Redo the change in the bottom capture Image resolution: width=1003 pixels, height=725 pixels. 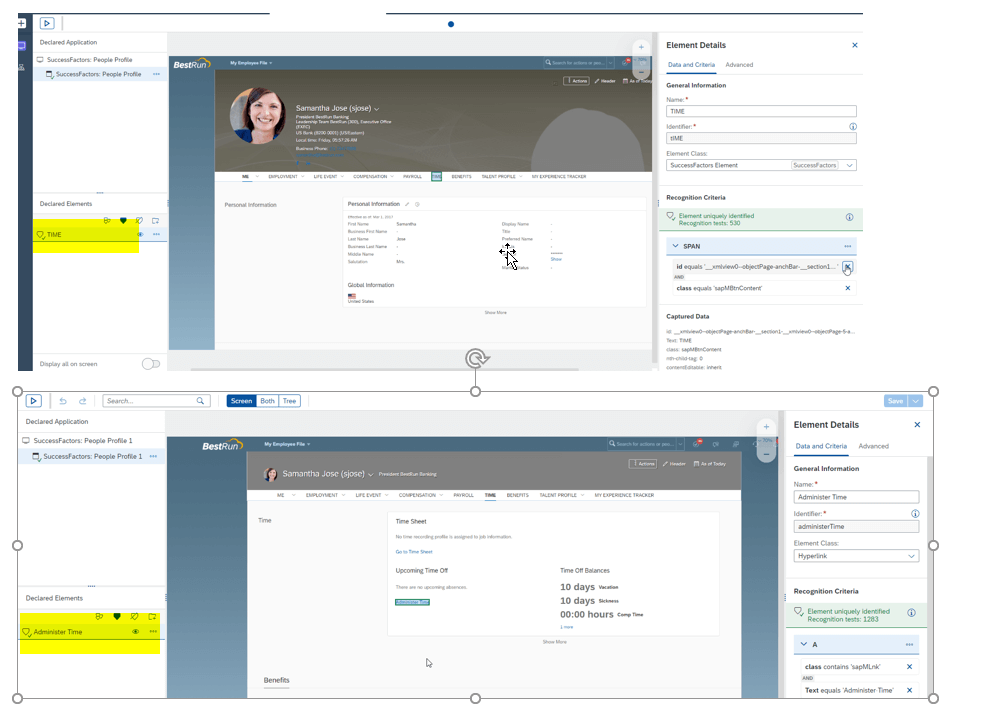[83, 401]
